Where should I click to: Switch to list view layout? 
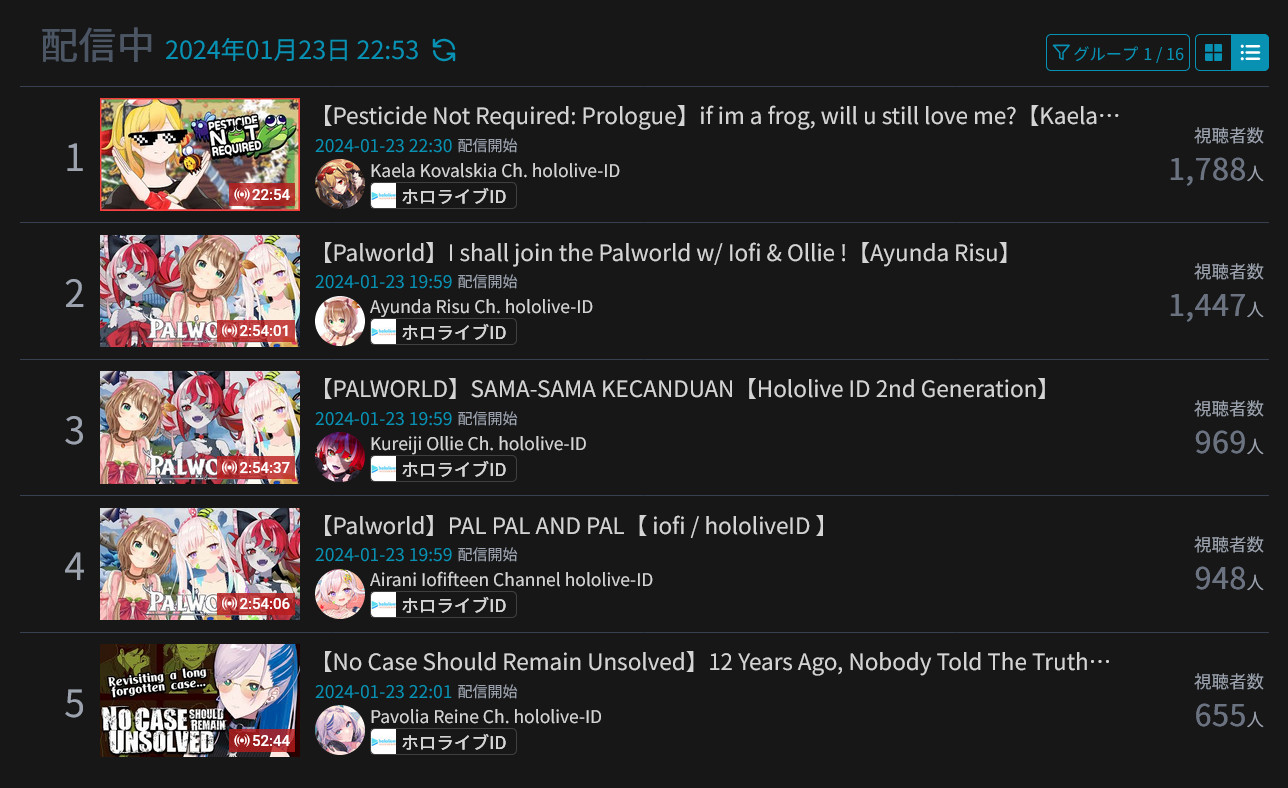tap(1250, 53)
